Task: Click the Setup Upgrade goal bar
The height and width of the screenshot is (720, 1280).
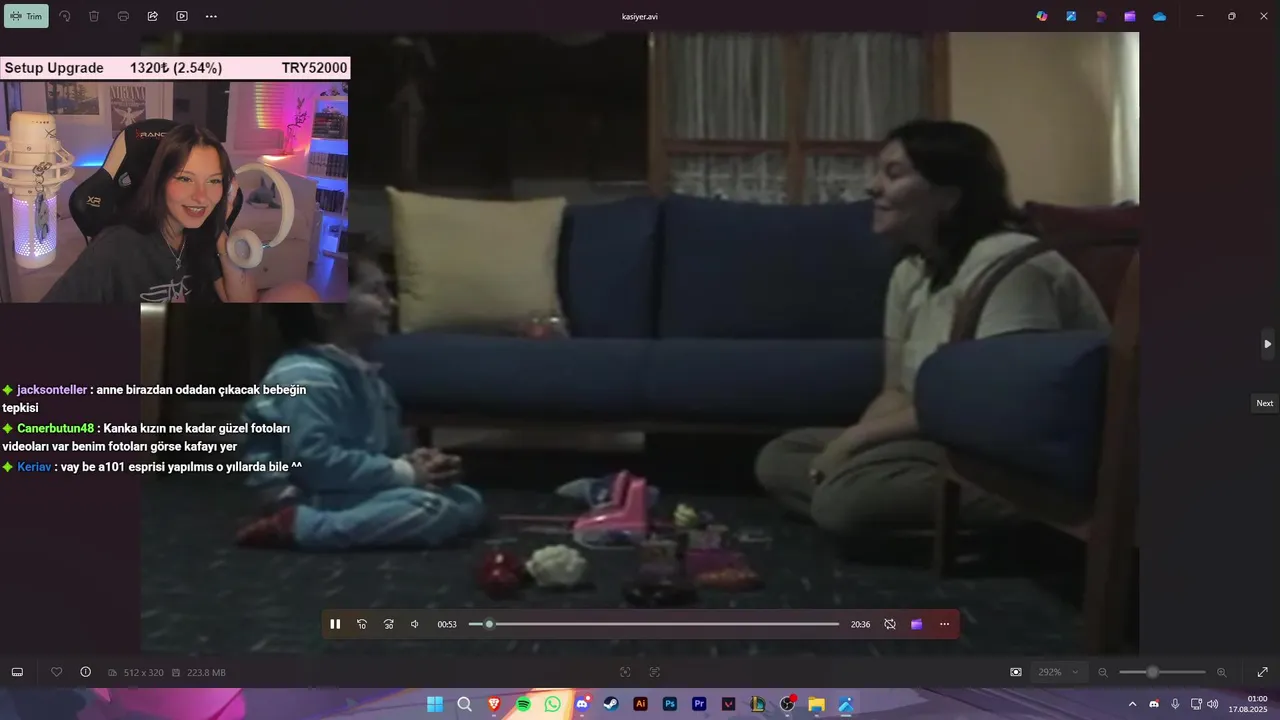Action: tap(175, 68)
